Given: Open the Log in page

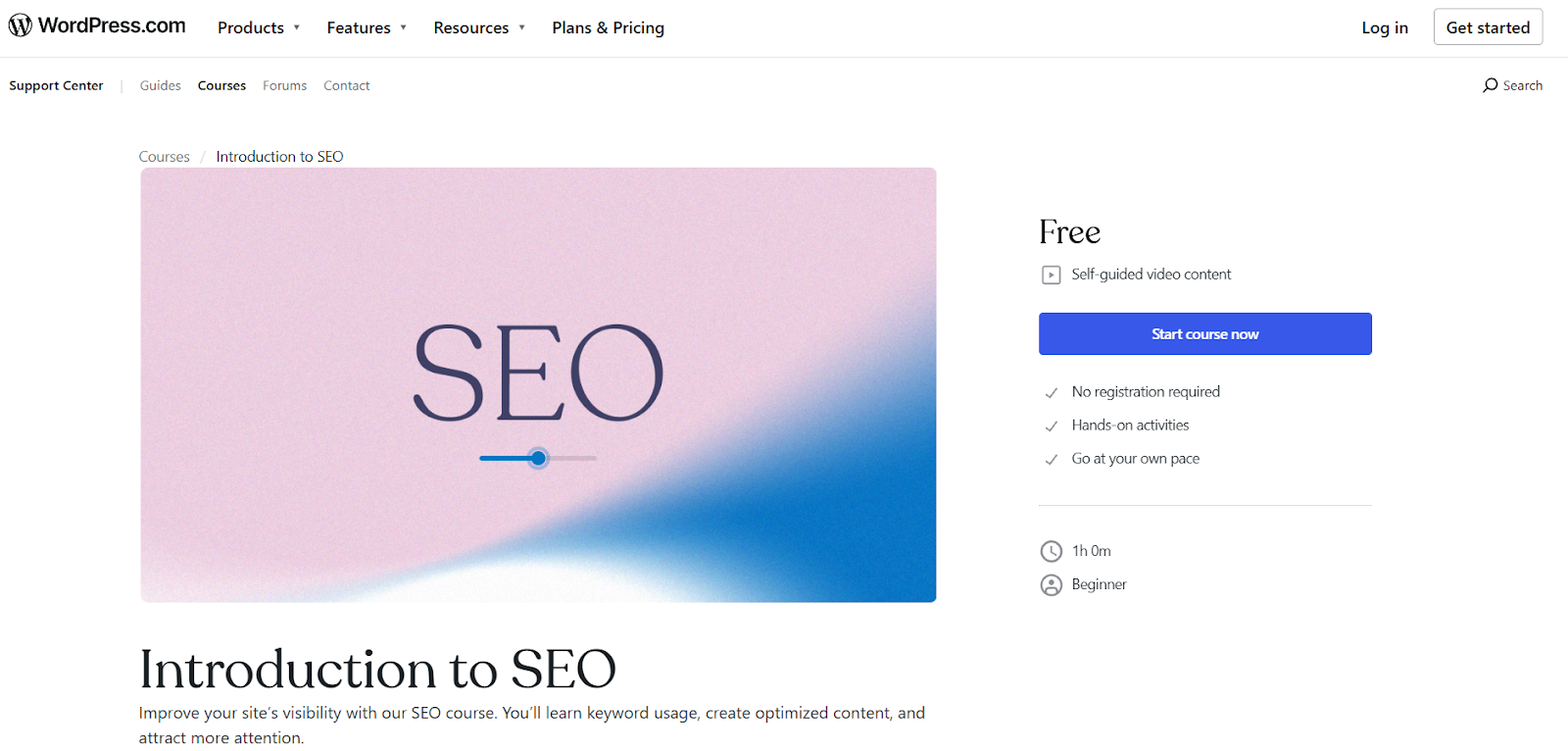Looking at the screenshot, I should [1384, 27].
